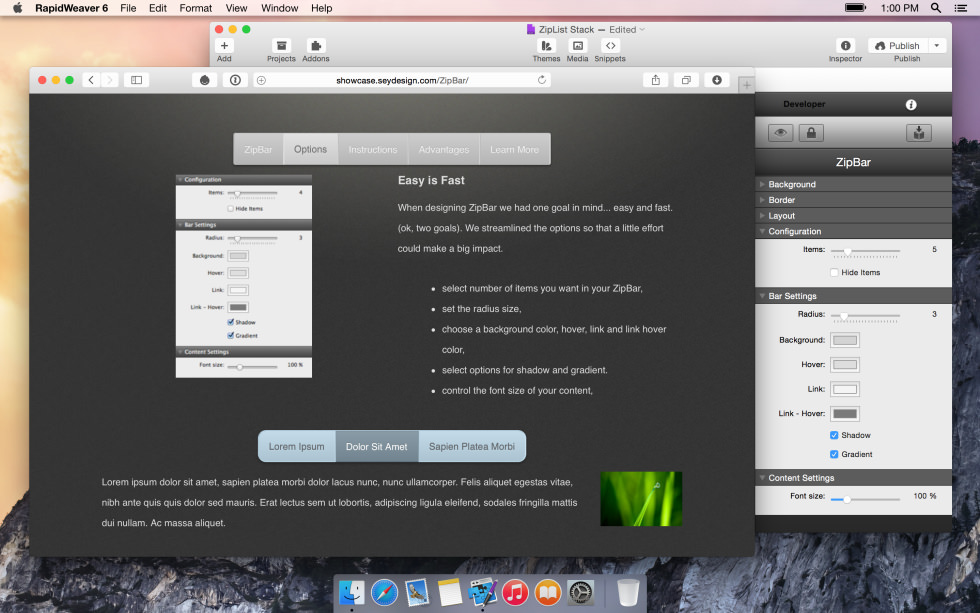Open a new Safari tab with plus
The width and height of the screenshot is (980, 613).
pos(746,85)
